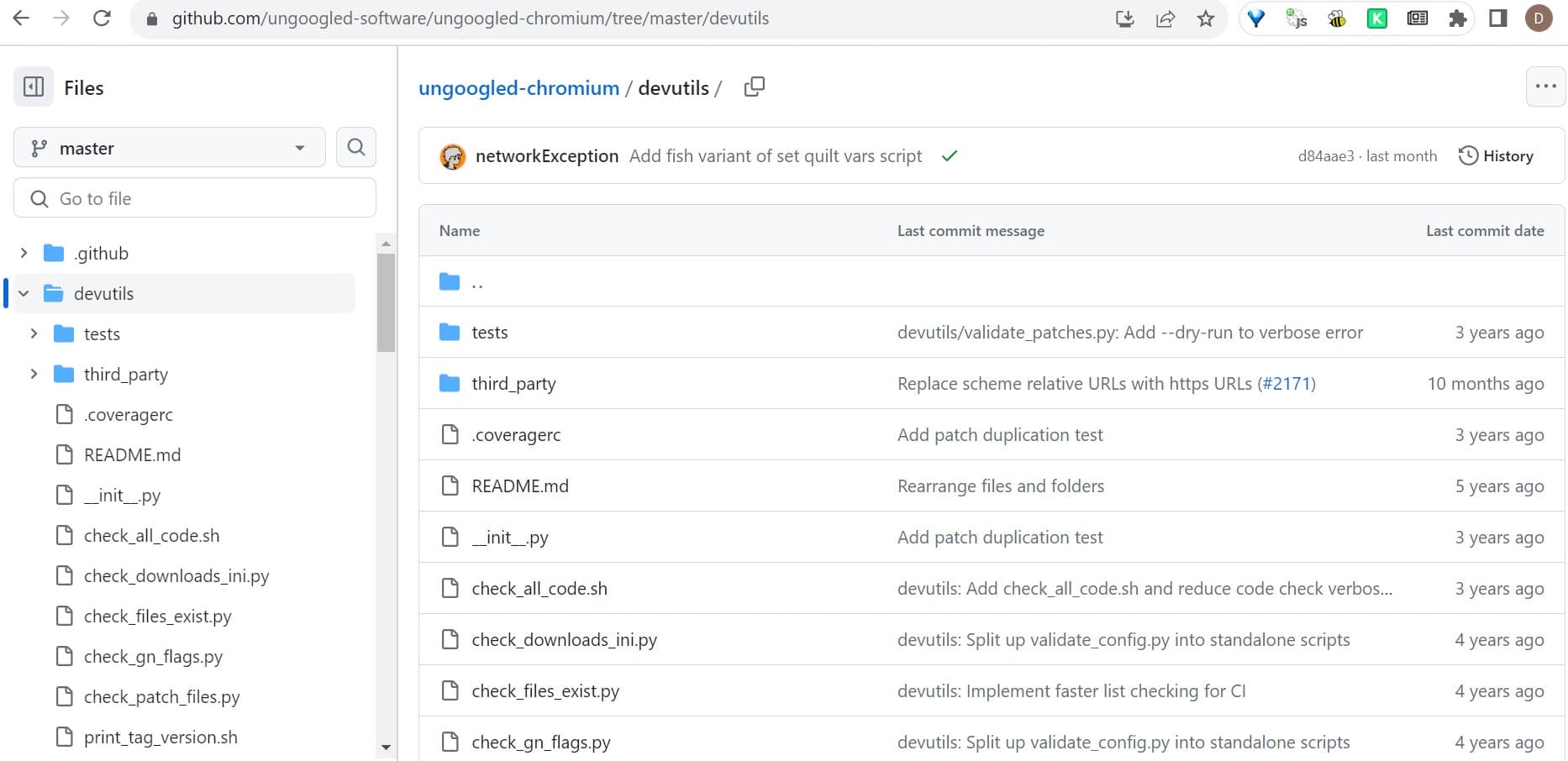
Task: Reload the page with refresh icon
Action: (102, 18)
